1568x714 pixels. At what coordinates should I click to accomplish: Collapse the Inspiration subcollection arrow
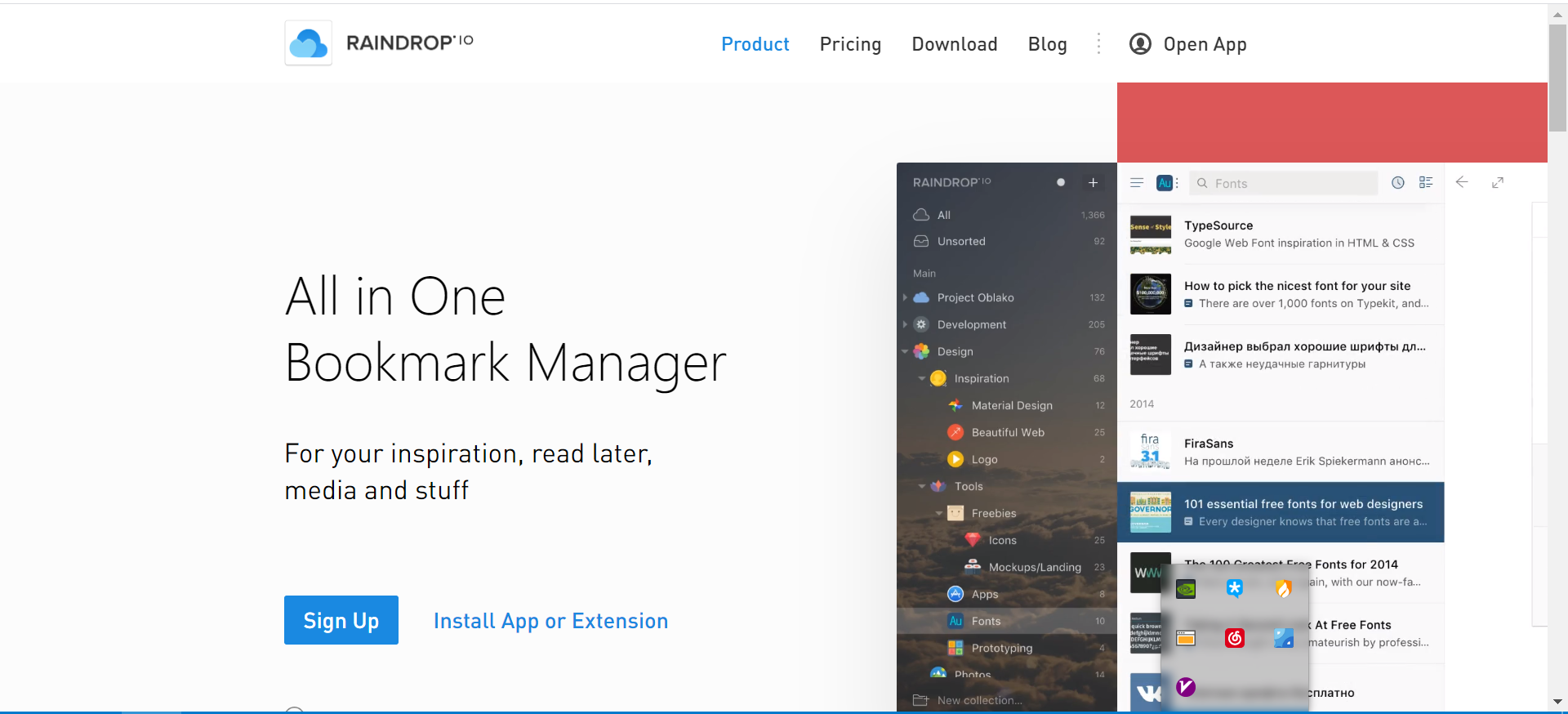coord(922,378)
